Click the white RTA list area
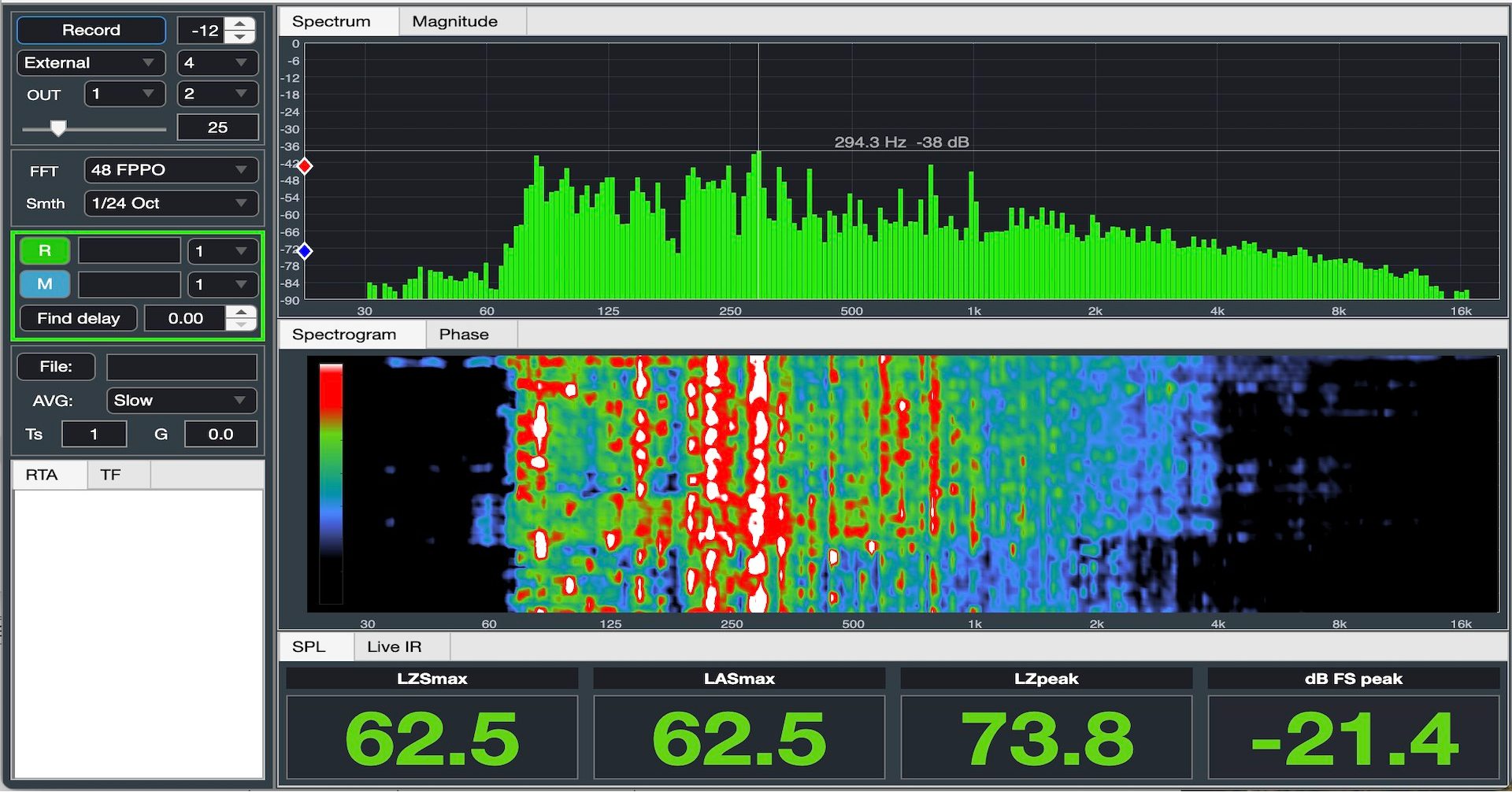This screenshot has height=792, width=1512. click(x=138, y=634)
